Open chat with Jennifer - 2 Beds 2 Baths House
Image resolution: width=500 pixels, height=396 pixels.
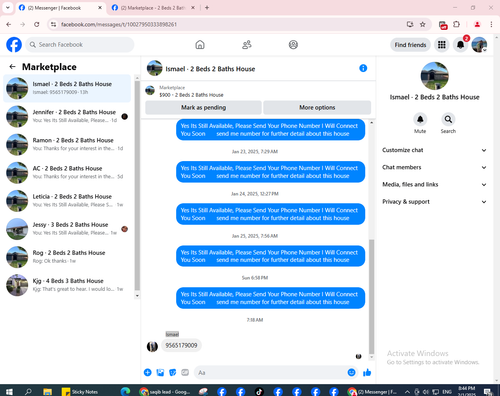67,116
